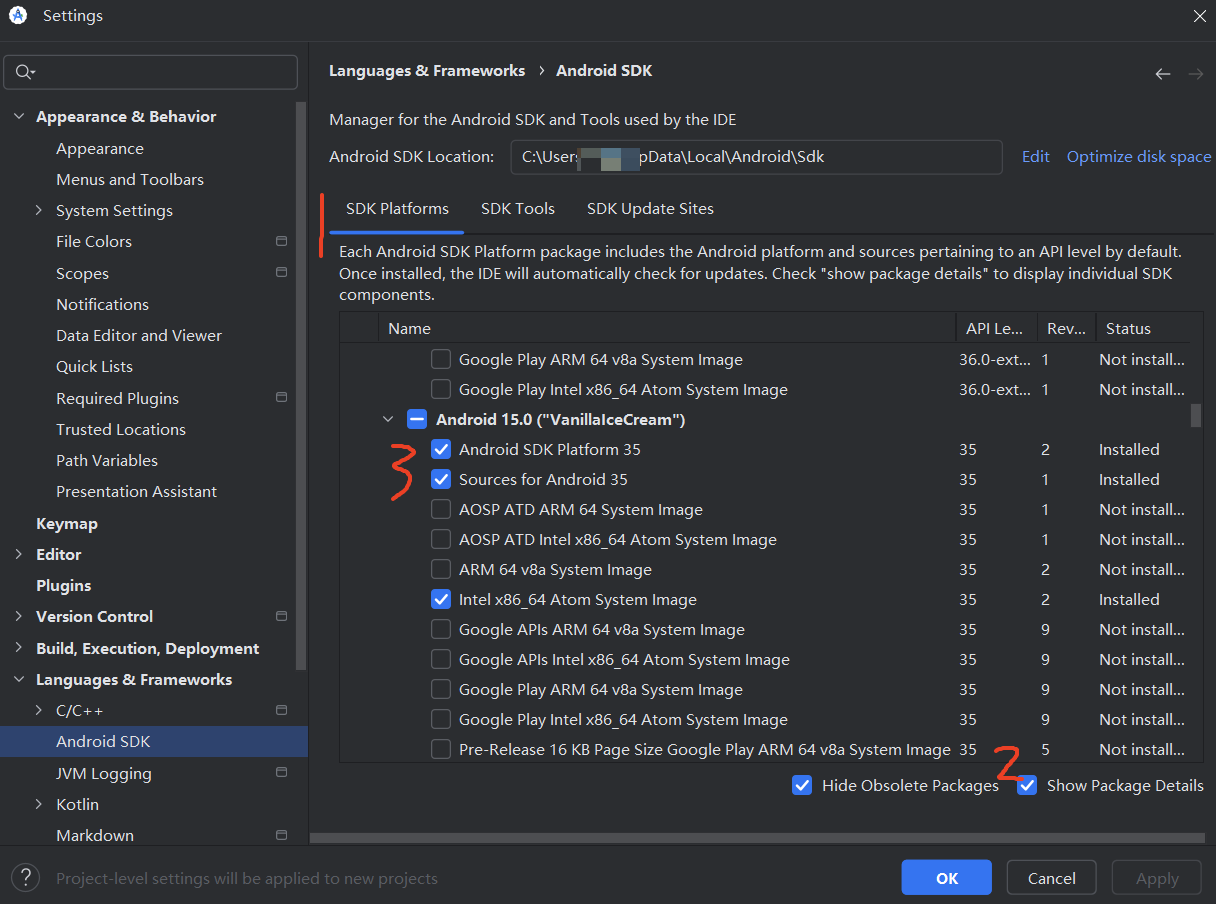Check Google APIs ARM 64 v8a System Image
Viewport: 1216px width, 904px height.
[x=441, y=629]
